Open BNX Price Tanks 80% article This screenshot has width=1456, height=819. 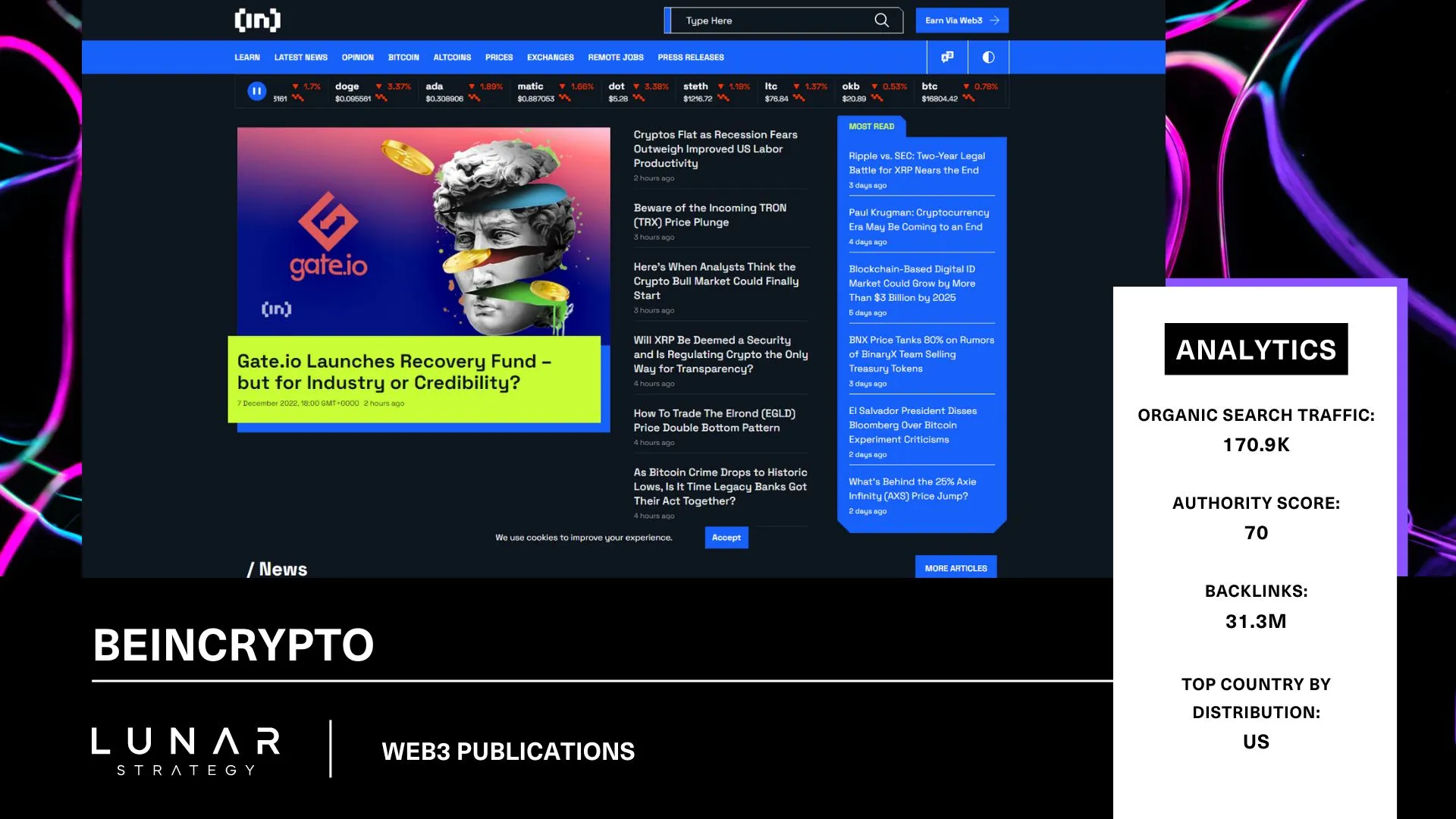(x=921, y=354)
